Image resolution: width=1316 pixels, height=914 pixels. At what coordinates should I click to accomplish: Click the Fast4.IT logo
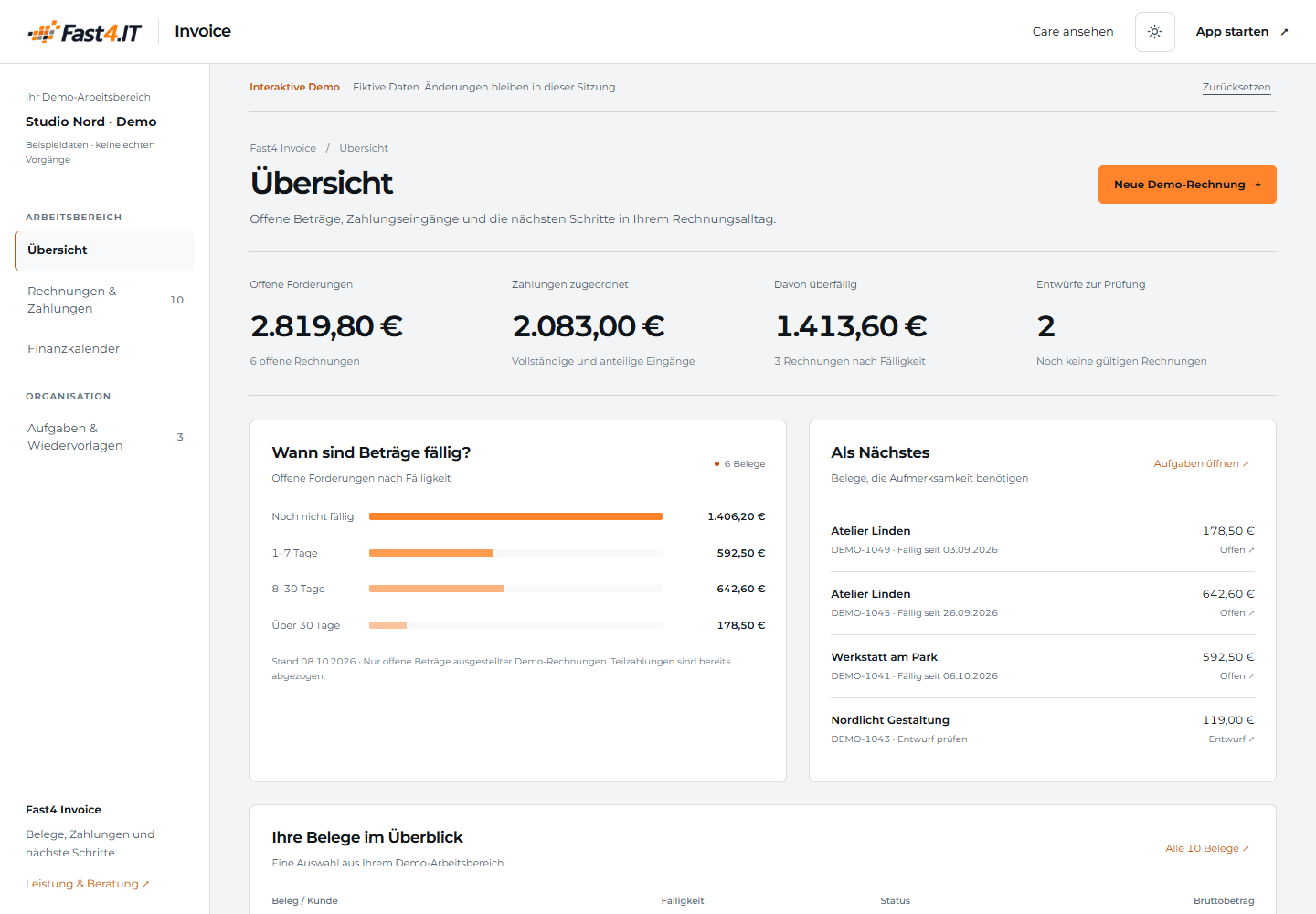(85, 32)
